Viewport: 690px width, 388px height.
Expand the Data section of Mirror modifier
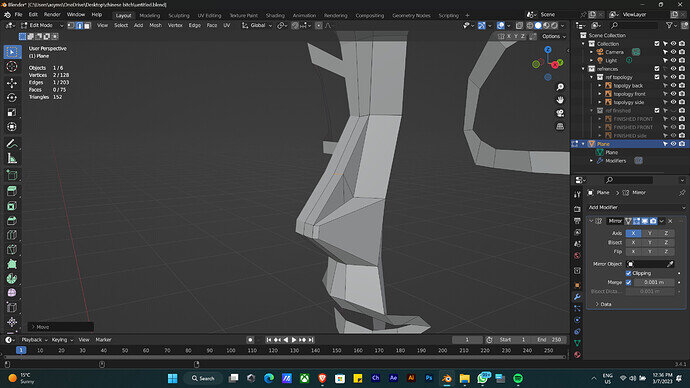603,304
